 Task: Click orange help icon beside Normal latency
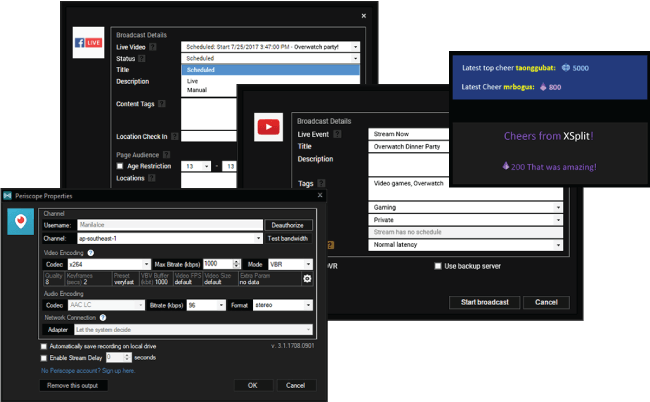[x=330, y=245]
